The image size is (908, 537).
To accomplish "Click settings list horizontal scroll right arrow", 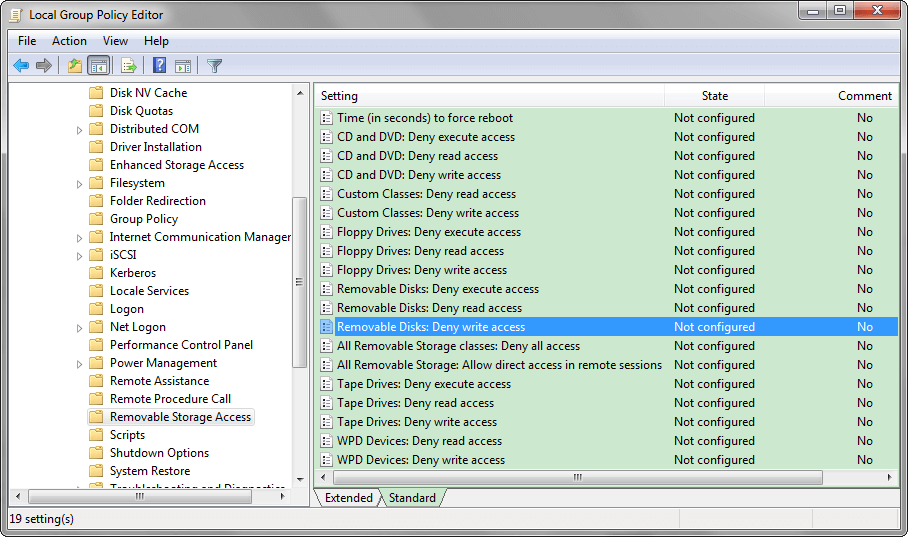I will click(889, 477).
